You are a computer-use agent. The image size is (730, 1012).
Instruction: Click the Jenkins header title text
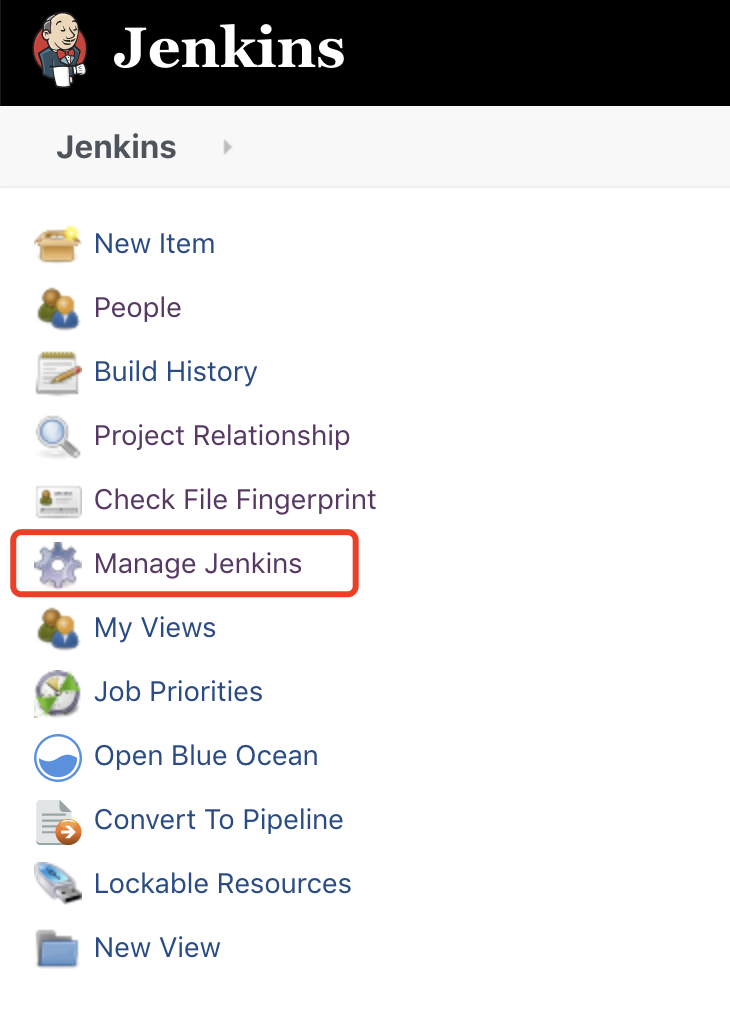coord(229,48)
